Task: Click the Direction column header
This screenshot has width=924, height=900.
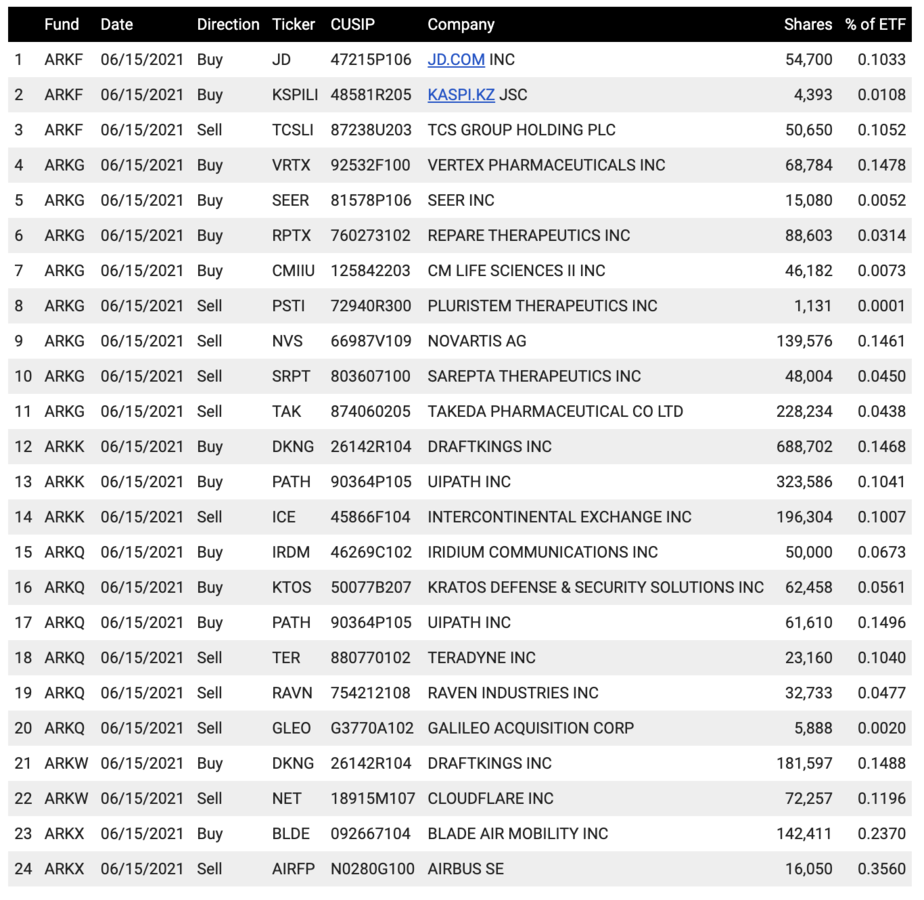Action: point(228,24)
